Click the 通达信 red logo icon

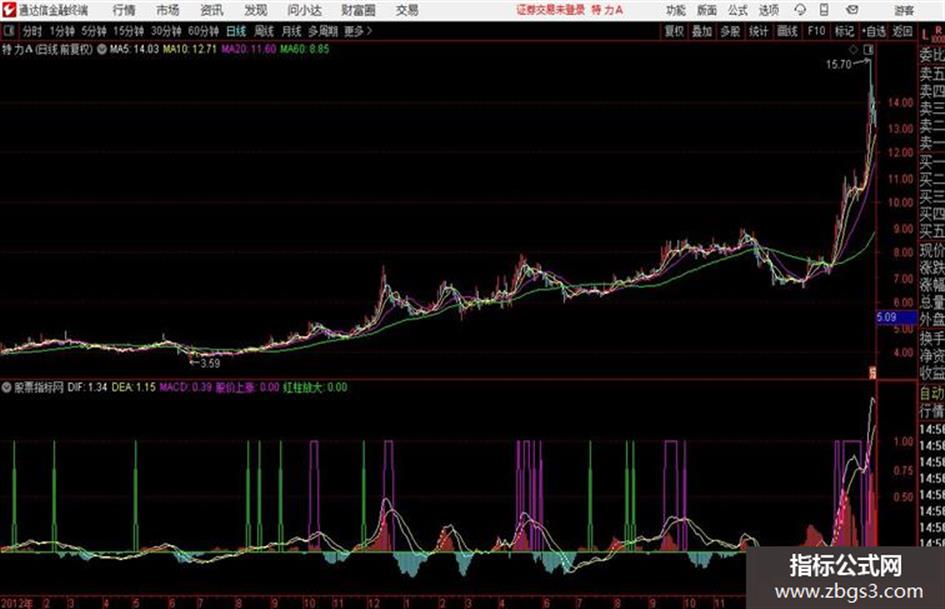coord(9,10)
